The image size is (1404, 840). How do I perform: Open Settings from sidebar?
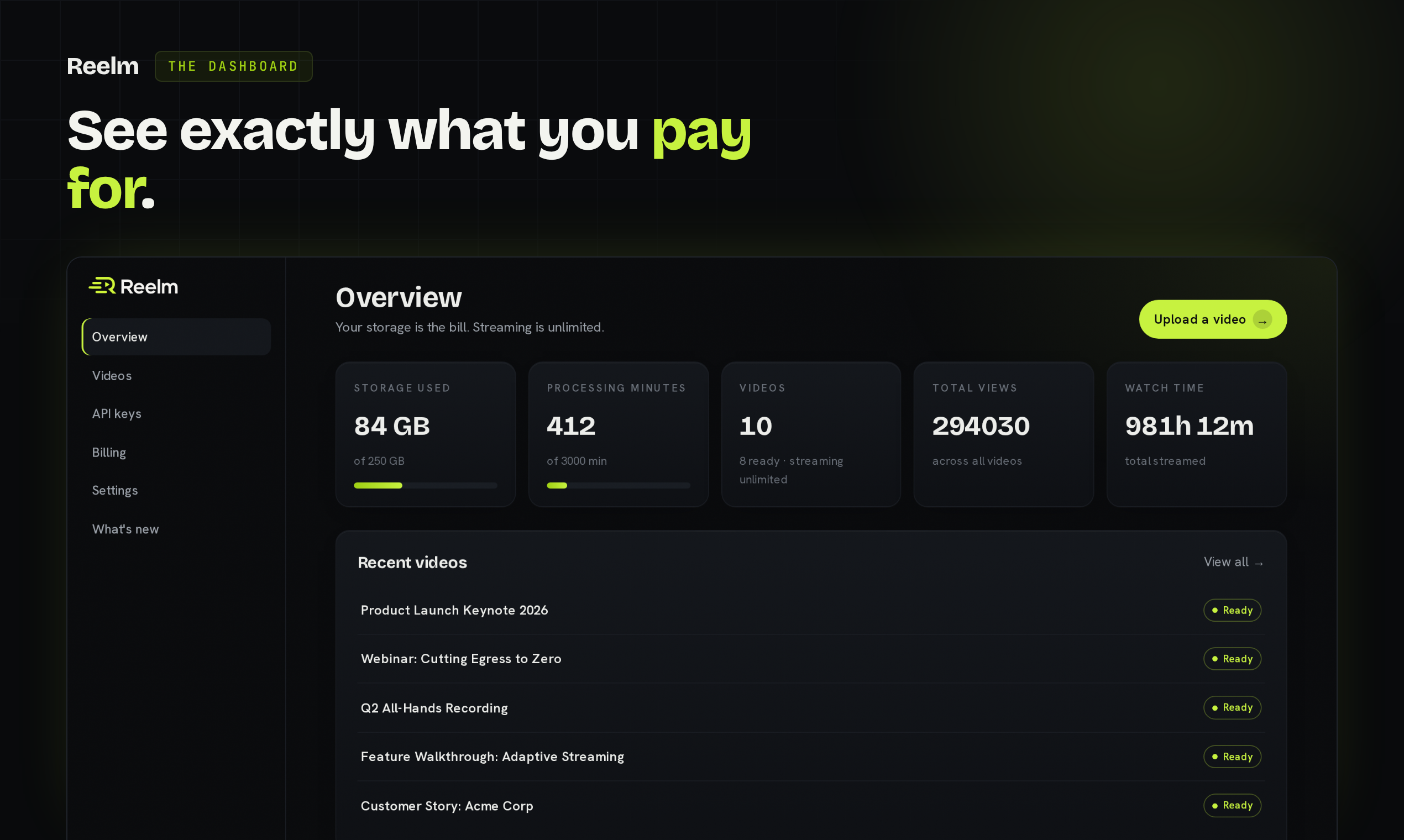115,491
